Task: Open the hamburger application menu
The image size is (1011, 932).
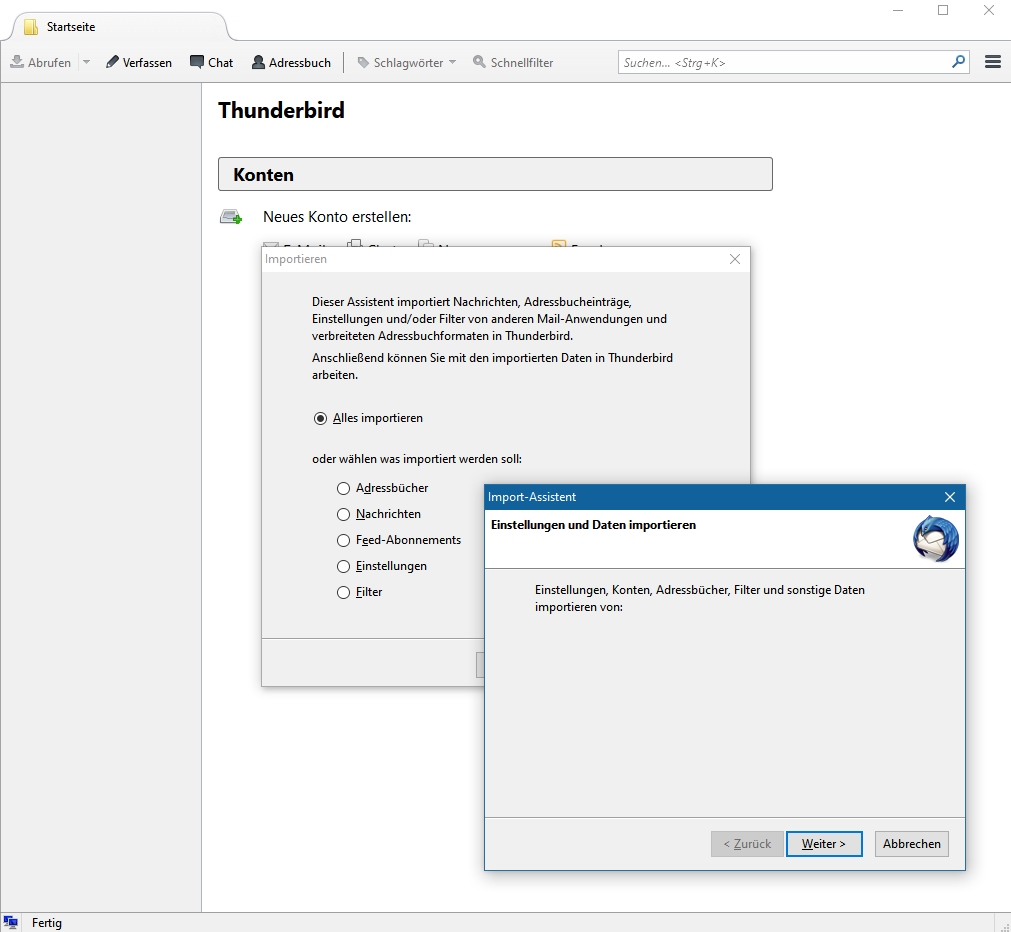Action: click(x=993, y=62)
